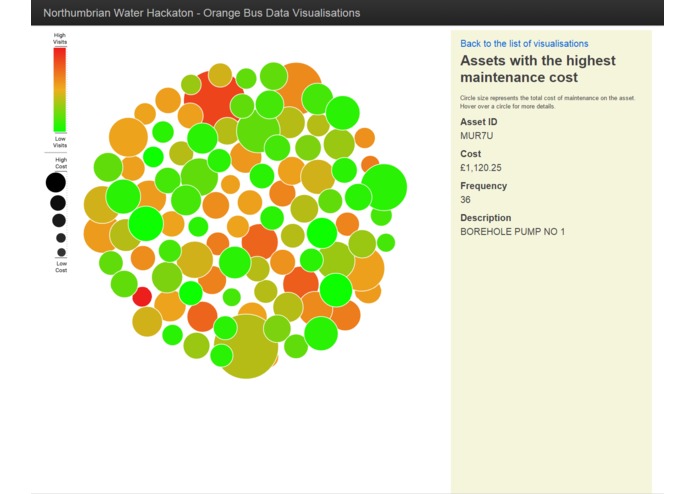Click the 'Description' label
695x494 pixels.
[486, 218]
